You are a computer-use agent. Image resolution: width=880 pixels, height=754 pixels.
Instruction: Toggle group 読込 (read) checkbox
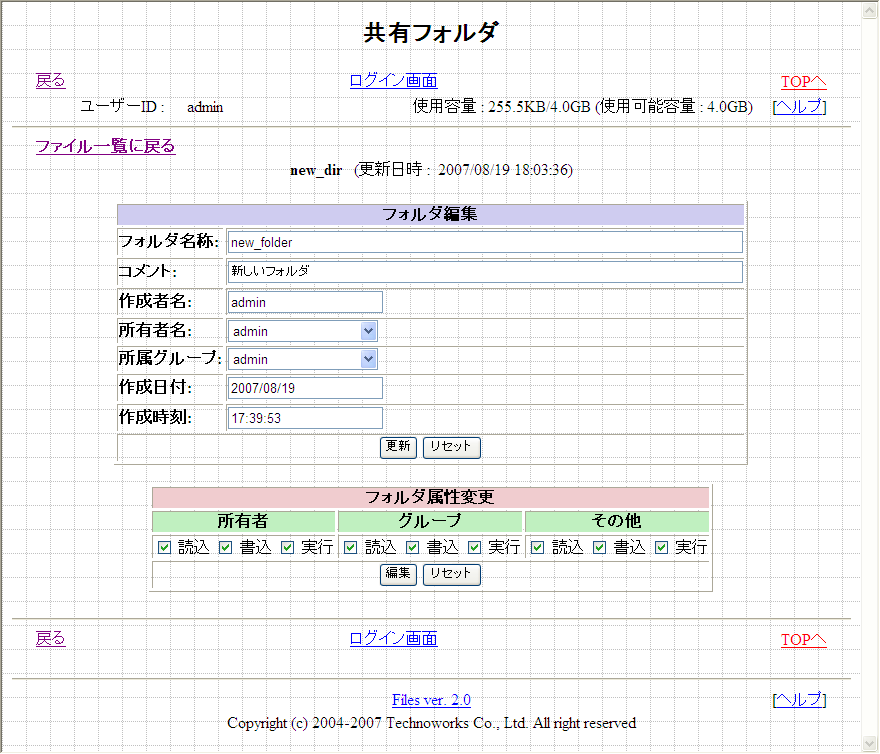pyautogui.click(x=351, y=547)
